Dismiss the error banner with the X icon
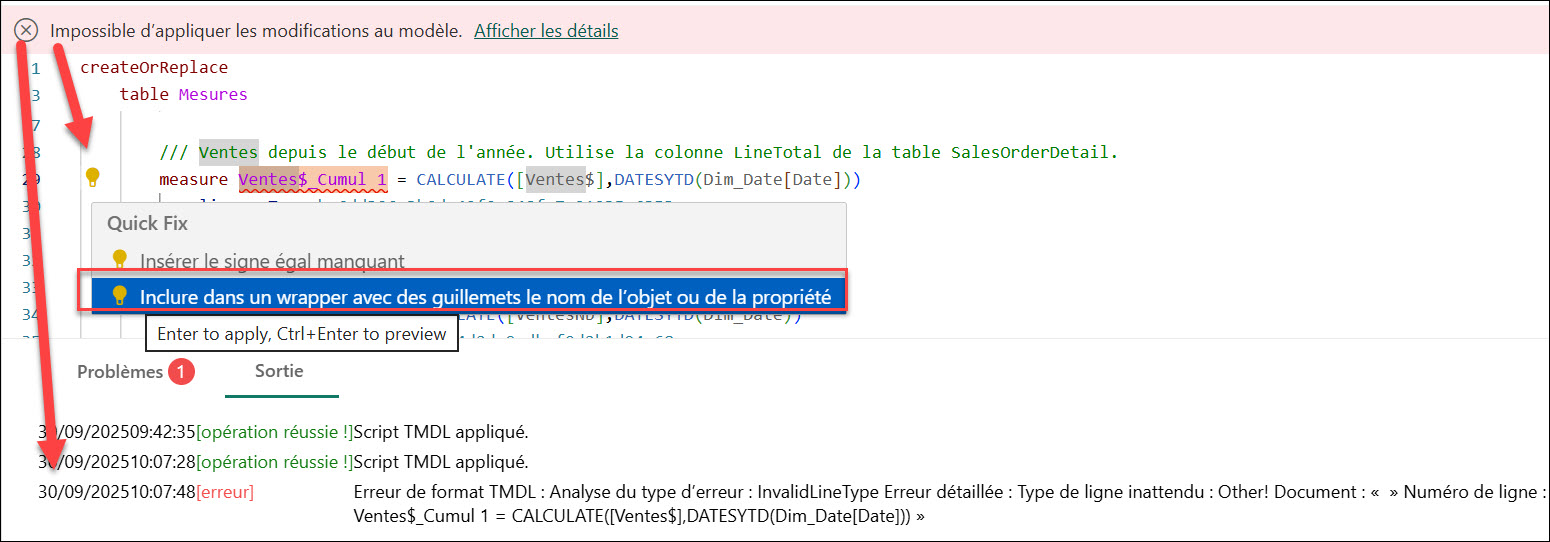Viewport: 1550px width, 542px height. [x=26, y=31]
